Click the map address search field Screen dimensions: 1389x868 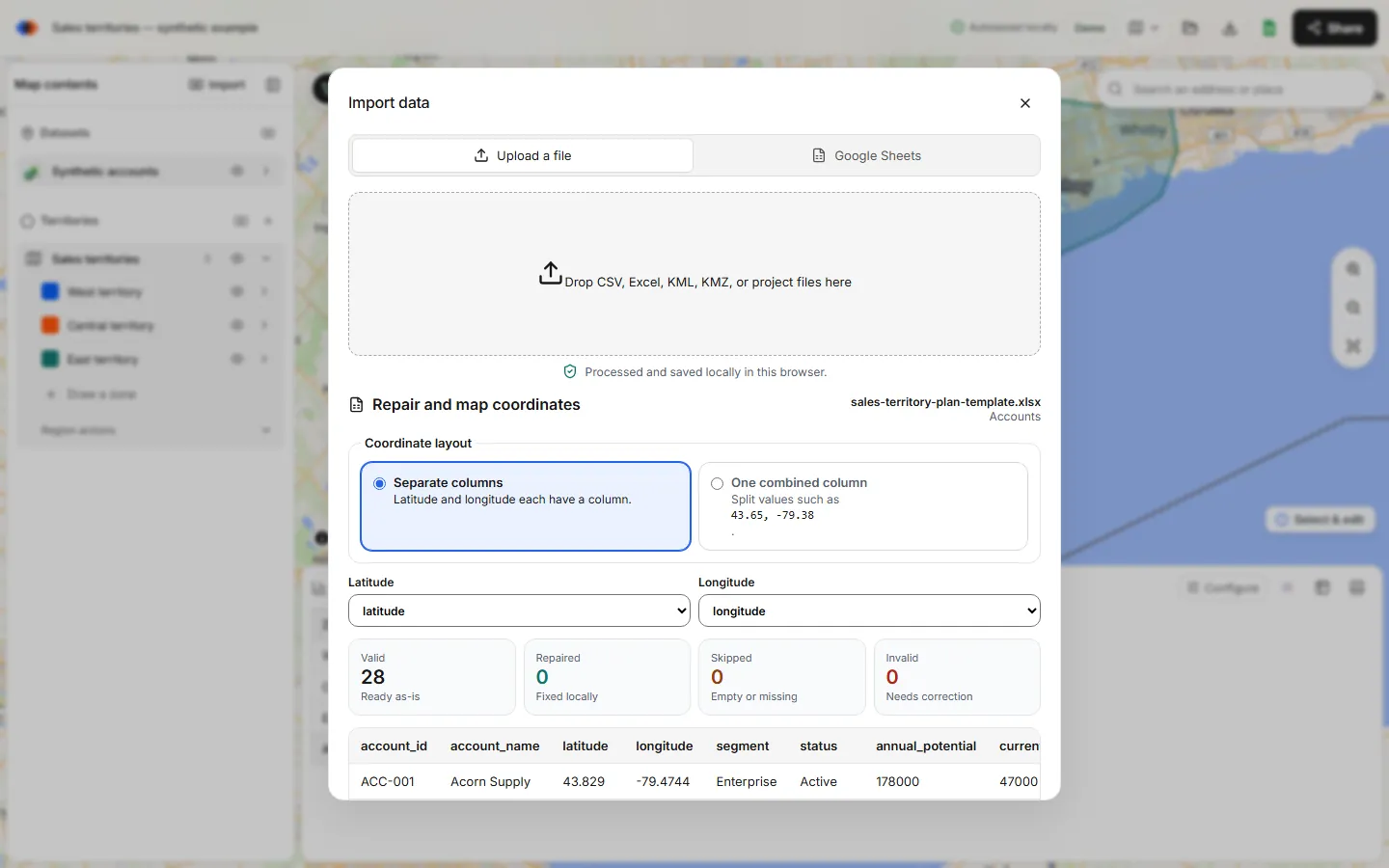tap(1237, 90)
